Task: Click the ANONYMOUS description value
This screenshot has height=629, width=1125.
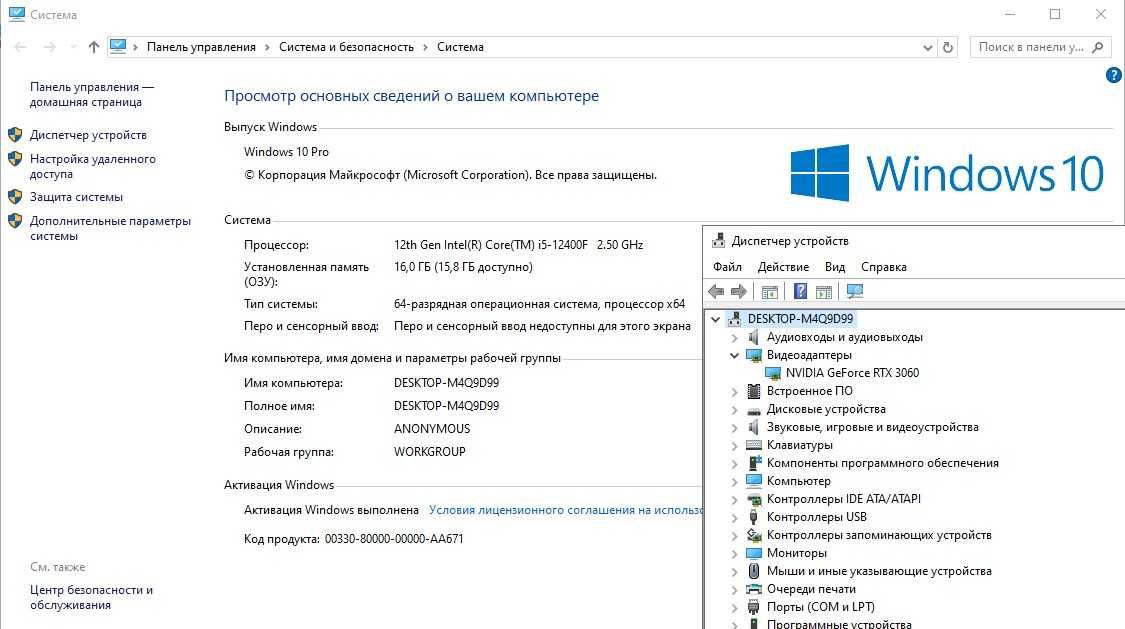Action: (x=431, y=429)
